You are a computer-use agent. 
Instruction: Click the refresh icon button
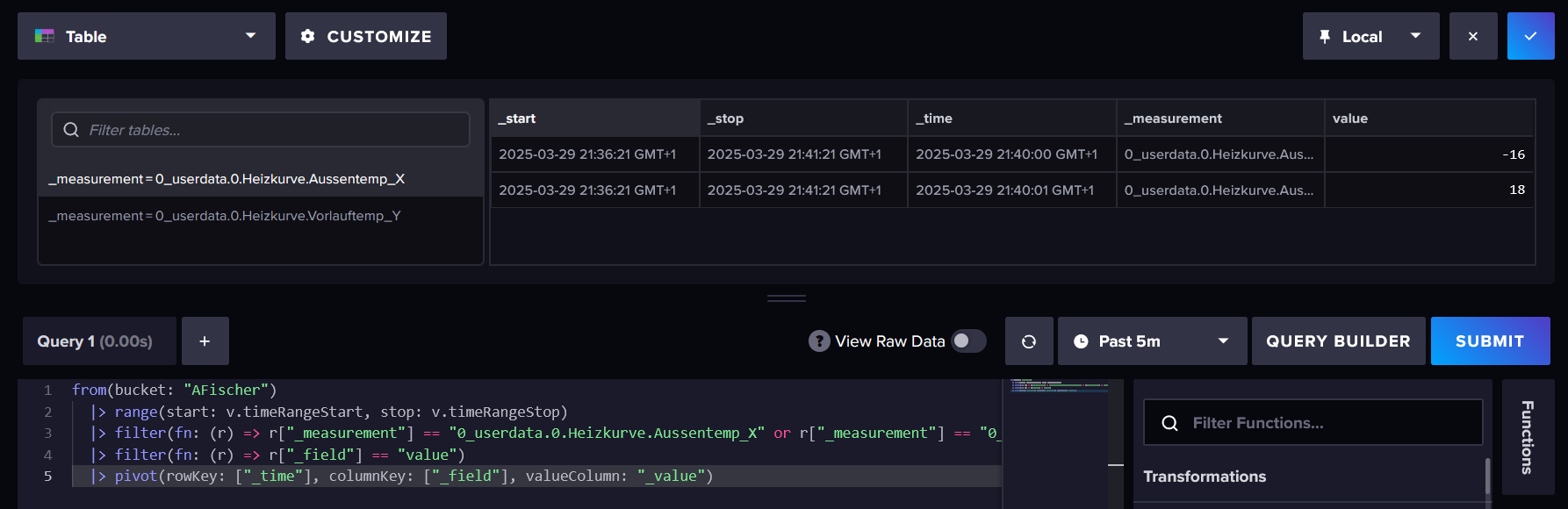click(x=1029, y=341)
